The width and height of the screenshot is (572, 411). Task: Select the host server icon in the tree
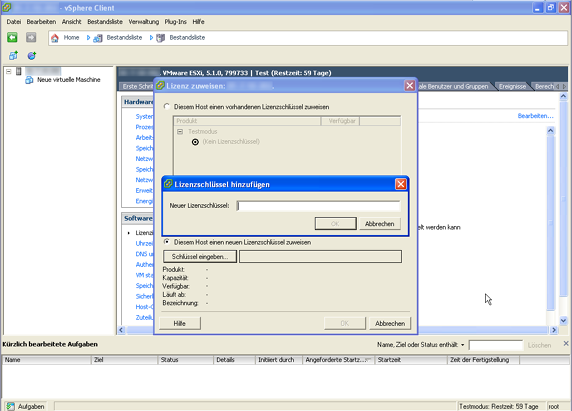point(19,71)
